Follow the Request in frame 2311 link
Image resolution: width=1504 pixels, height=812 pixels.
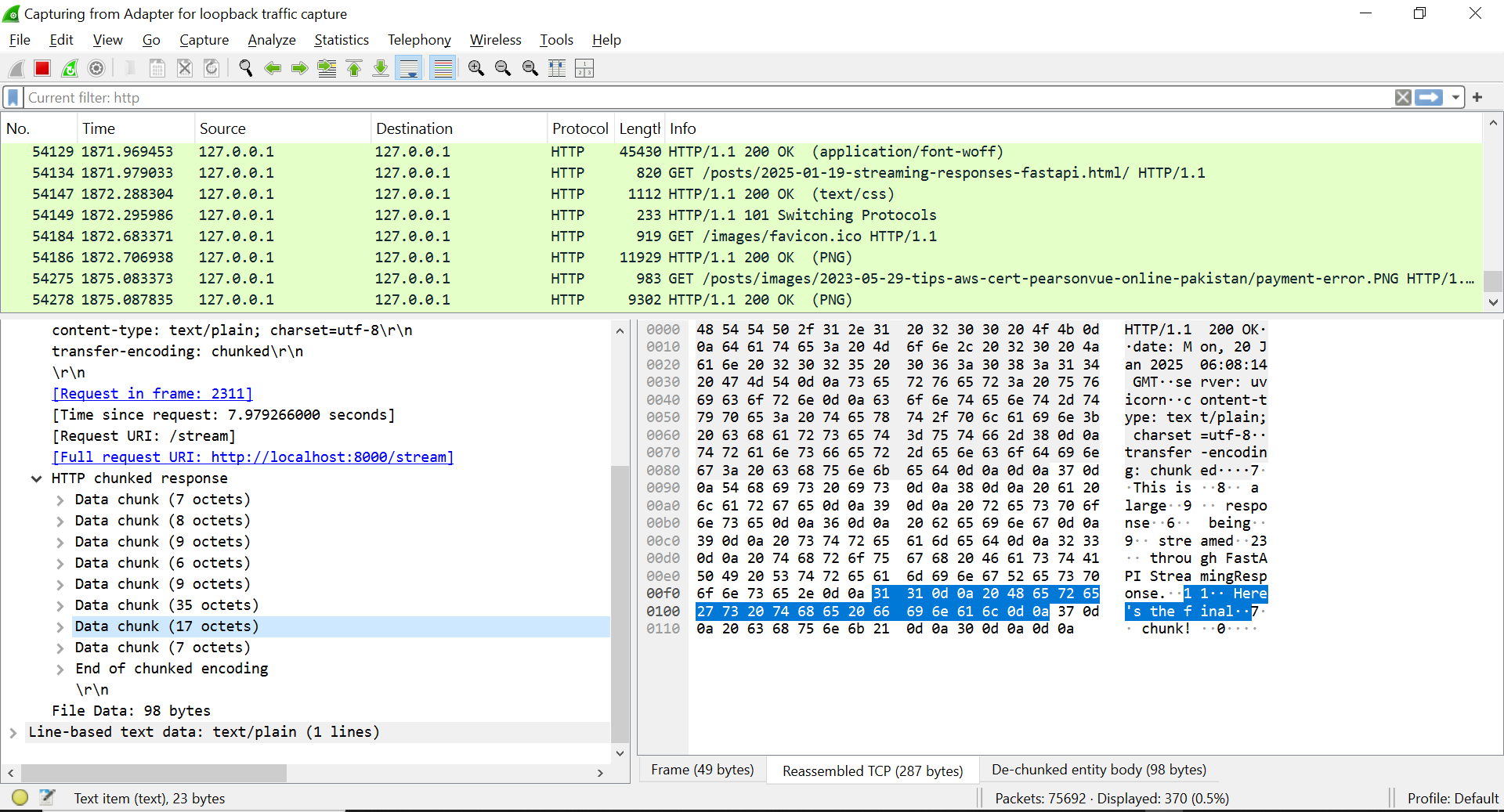pos(152,394)
